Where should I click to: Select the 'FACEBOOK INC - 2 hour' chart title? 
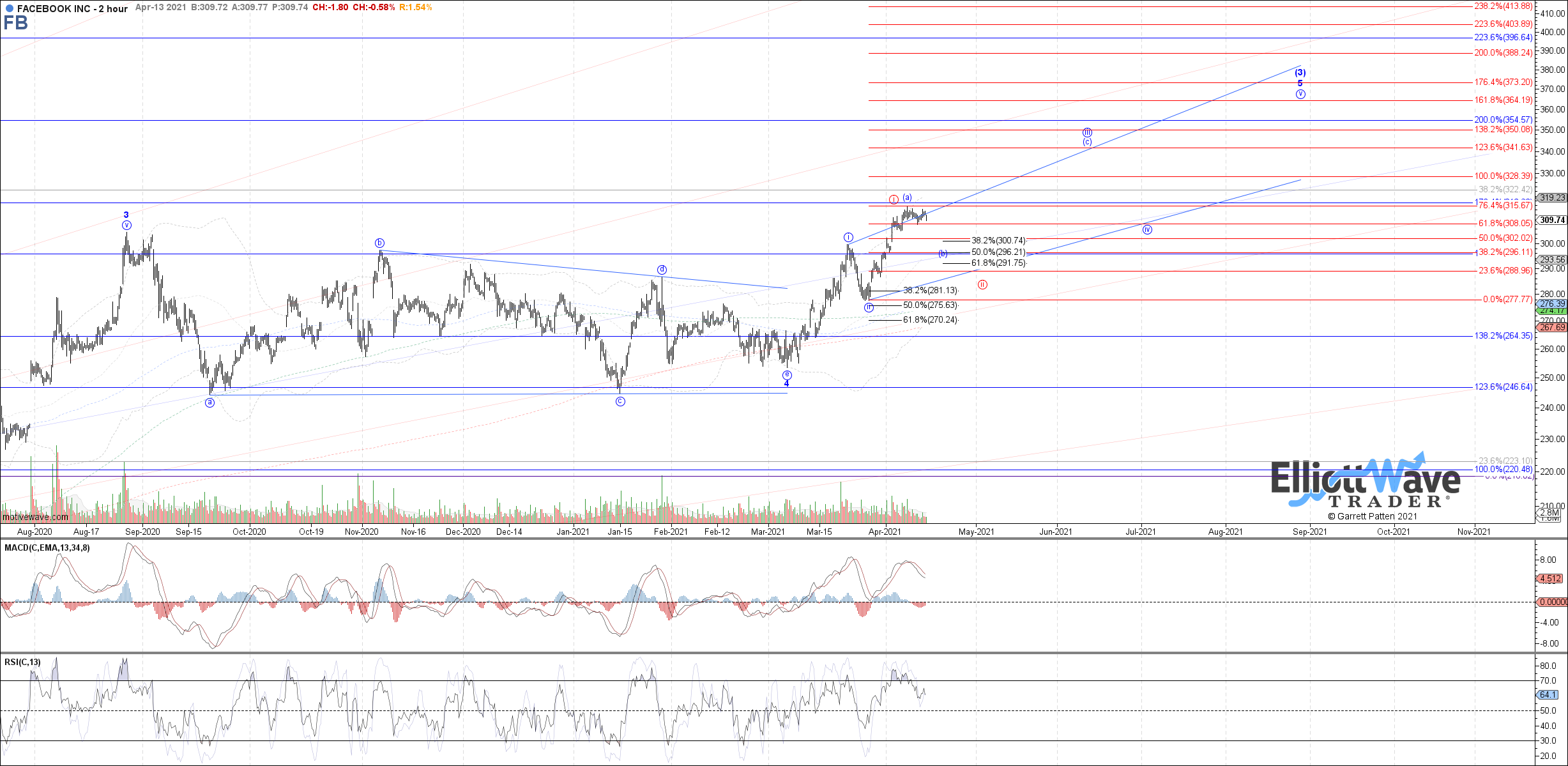pyautogui.click(x=72, y=8)
